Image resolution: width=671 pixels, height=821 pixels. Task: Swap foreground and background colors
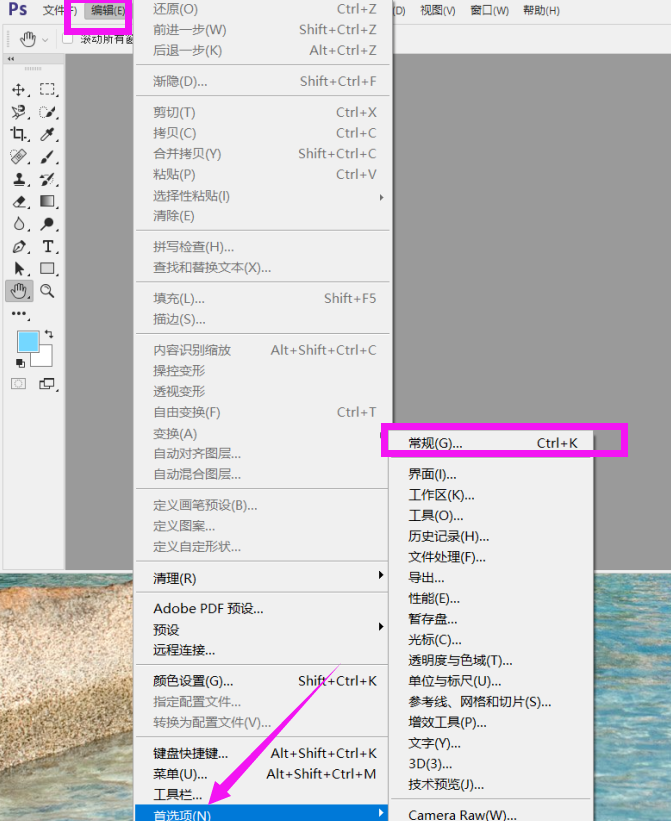(x=48, y=333)
